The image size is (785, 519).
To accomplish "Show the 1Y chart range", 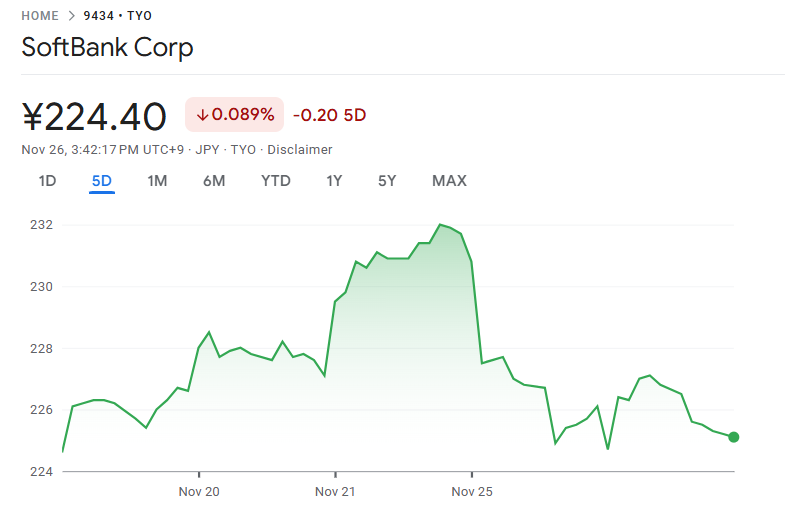I will 334,181.
